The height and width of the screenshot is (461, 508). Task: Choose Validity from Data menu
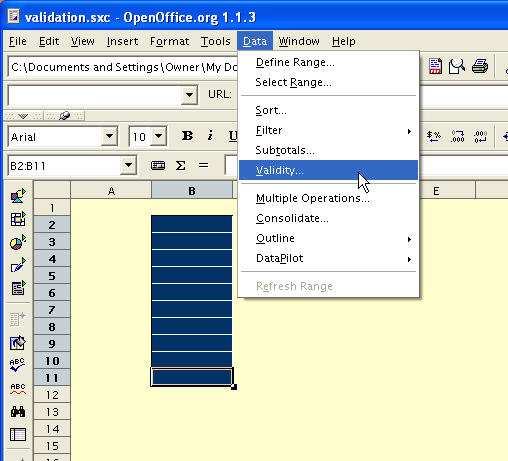pos(328,170)
